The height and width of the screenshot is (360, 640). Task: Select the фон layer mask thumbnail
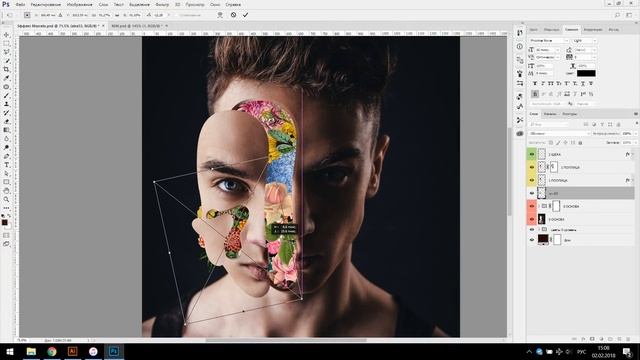(x=557, y=240)
